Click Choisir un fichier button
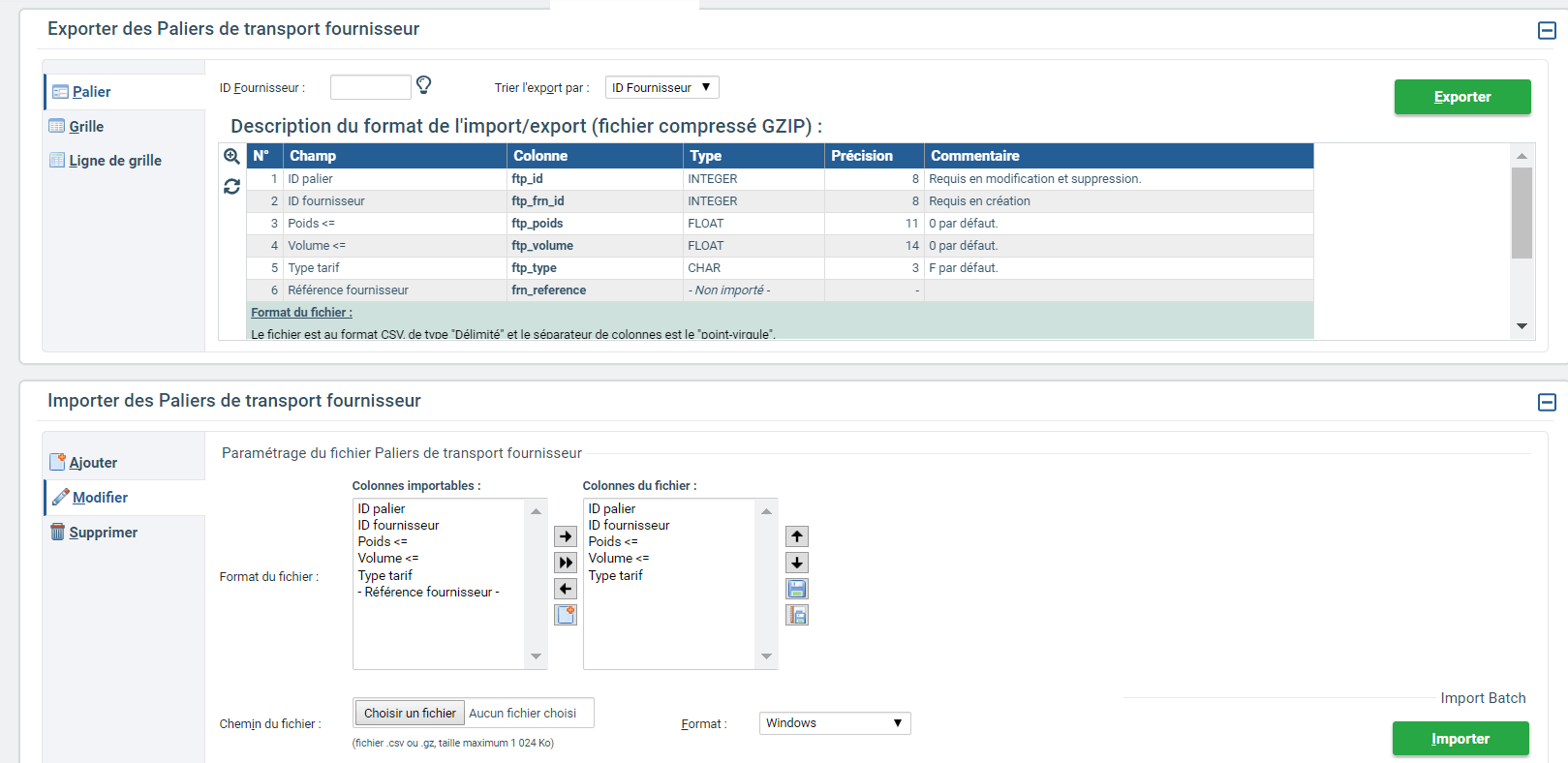Viewport: 1568px width, 763px height. (410, 714)
